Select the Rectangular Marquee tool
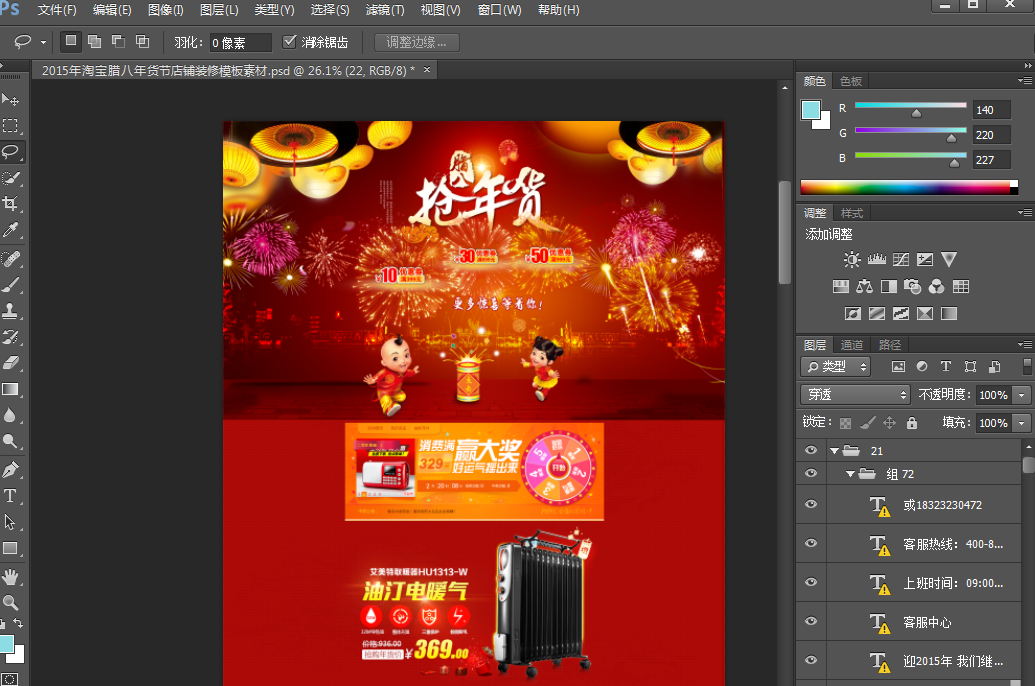This screenshot has height=686, width=1035. click(x=11, y=125)
